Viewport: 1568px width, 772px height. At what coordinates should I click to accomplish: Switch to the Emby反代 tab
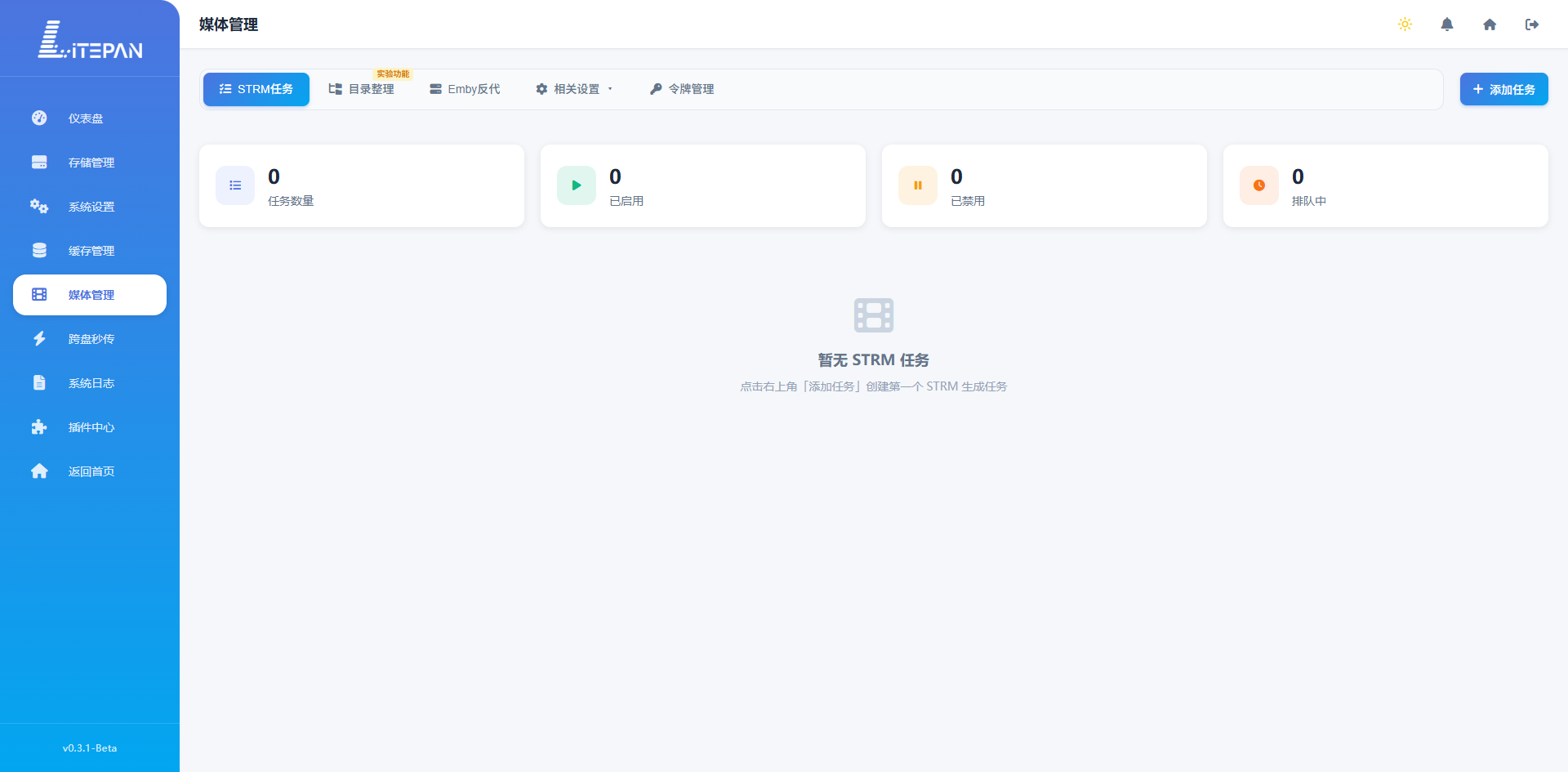[x=465, y=89]
